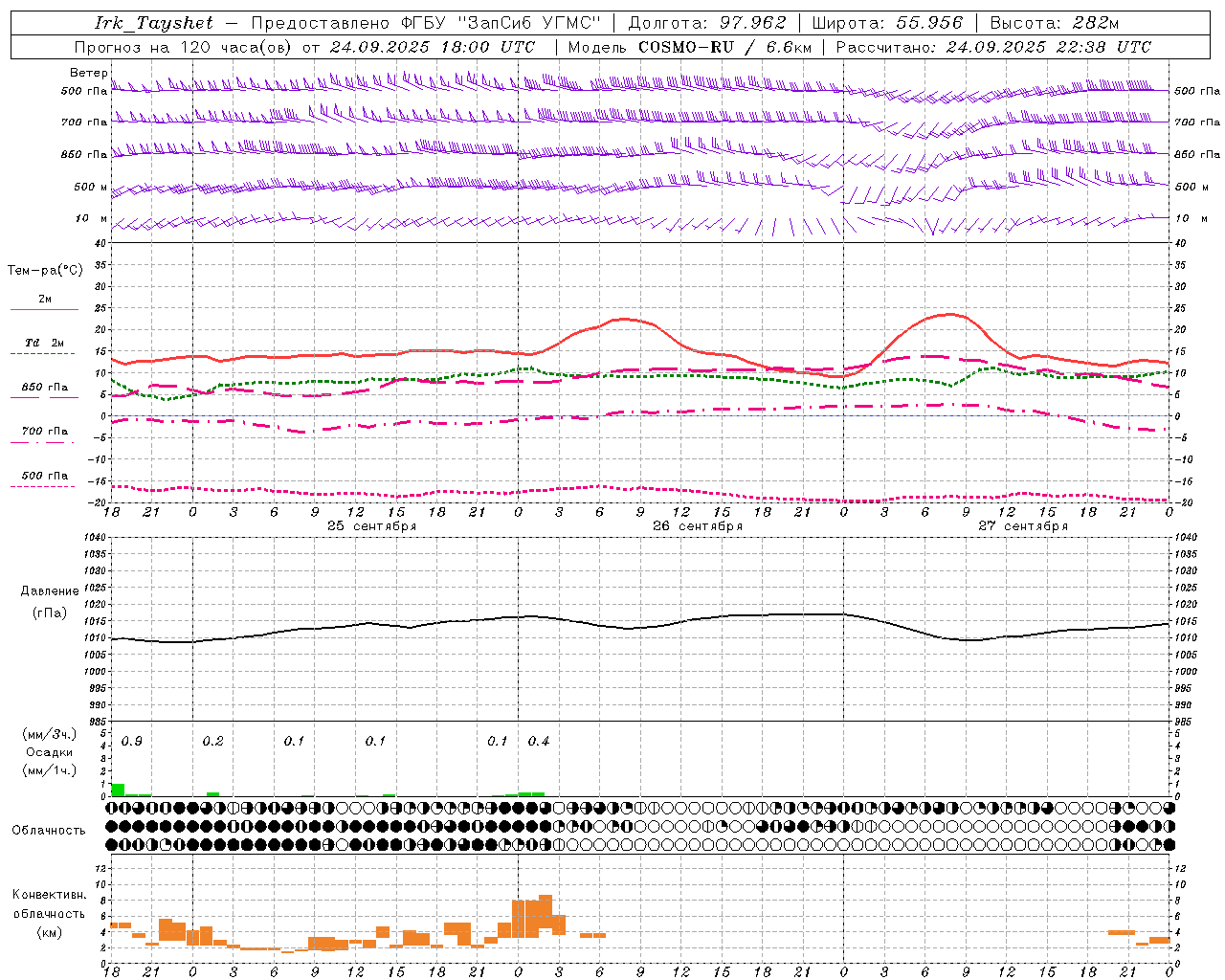This screenshot has height=980, width=1225.
Task: Click the Конвективн. label in bottom panel
Action: coord(50,895)
